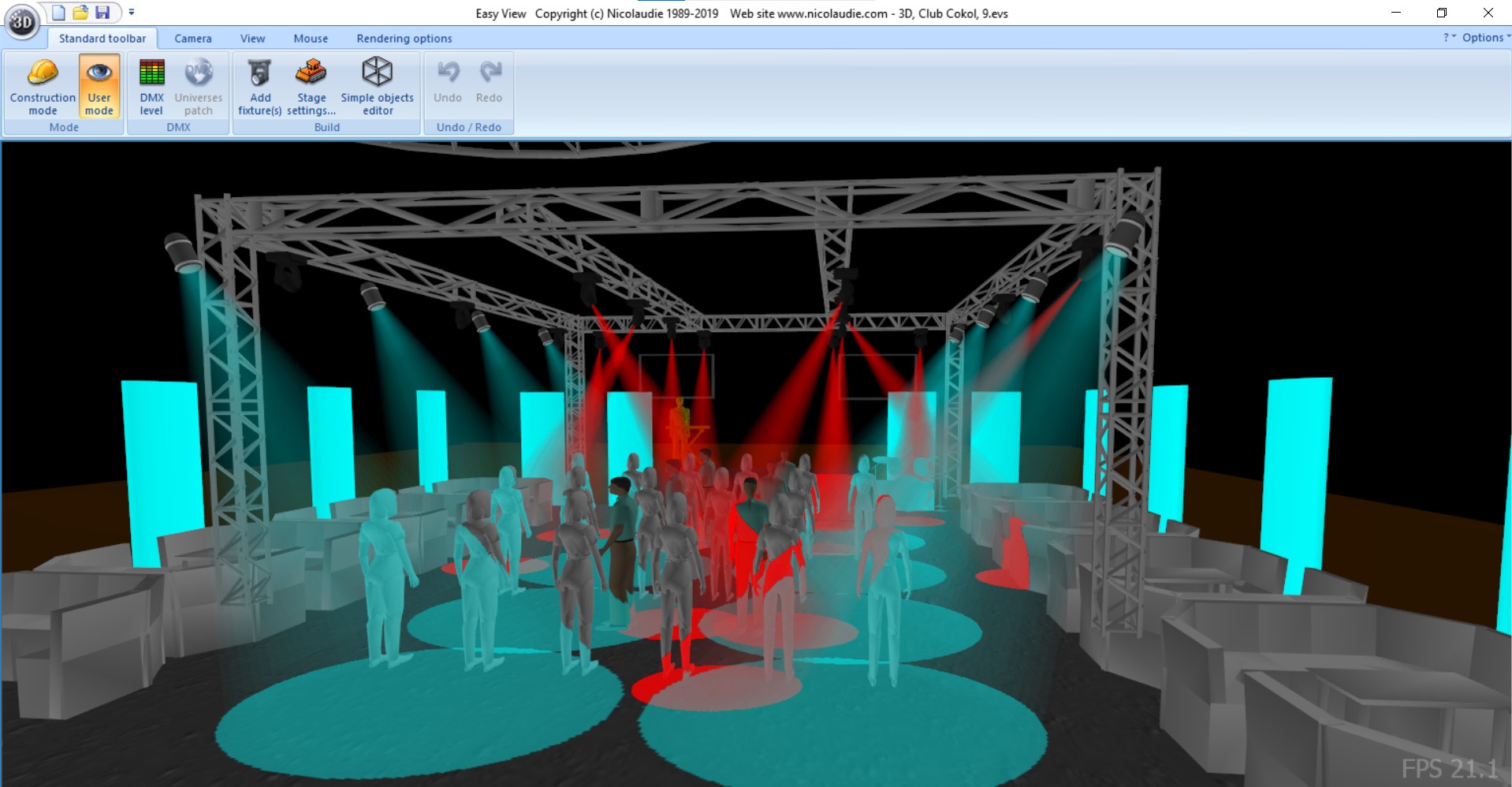The width and height of the screenshot is (1512, 787).
Task: Click the 3D application menu button
Action: tap(22, 21)
